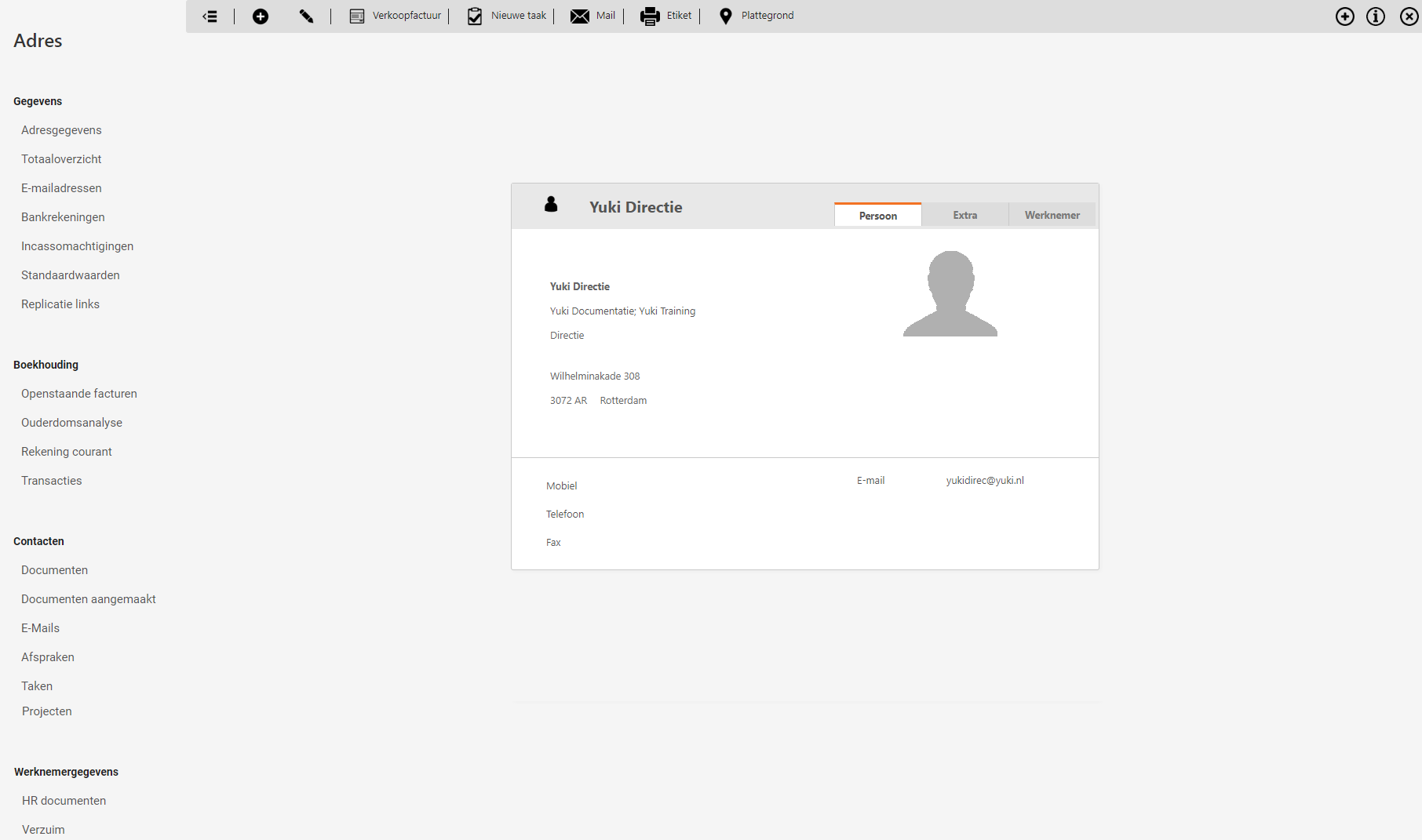Click the Etiket toolbar label
Screen dimensions: 1422x840
pos(680,16)
